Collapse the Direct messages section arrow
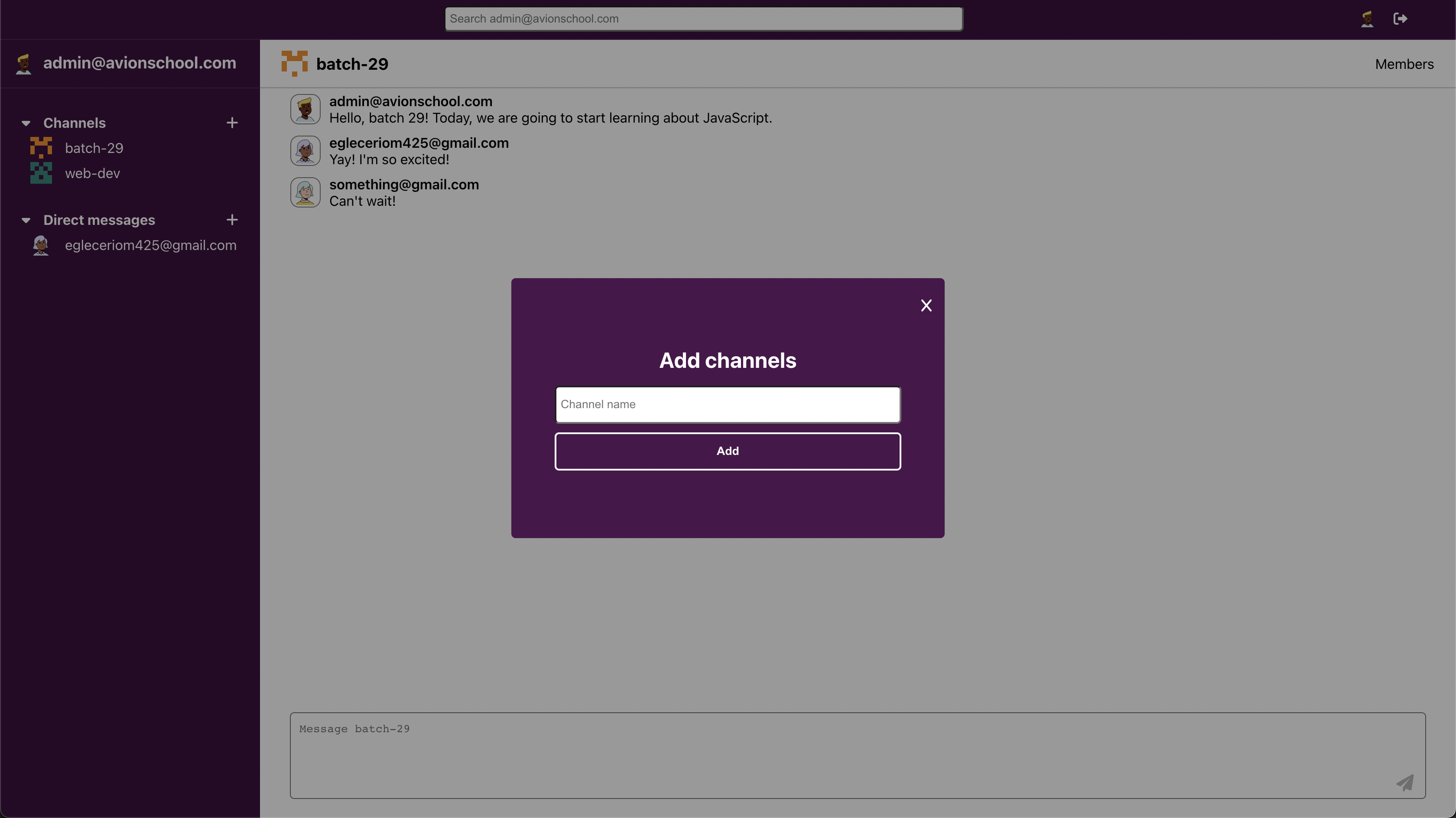 click(x=26, y=221)
